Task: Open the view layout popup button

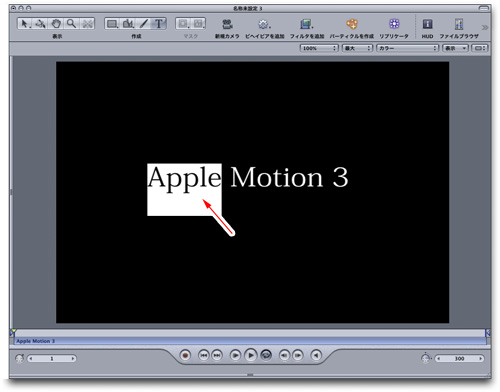Action: [480, 48]
